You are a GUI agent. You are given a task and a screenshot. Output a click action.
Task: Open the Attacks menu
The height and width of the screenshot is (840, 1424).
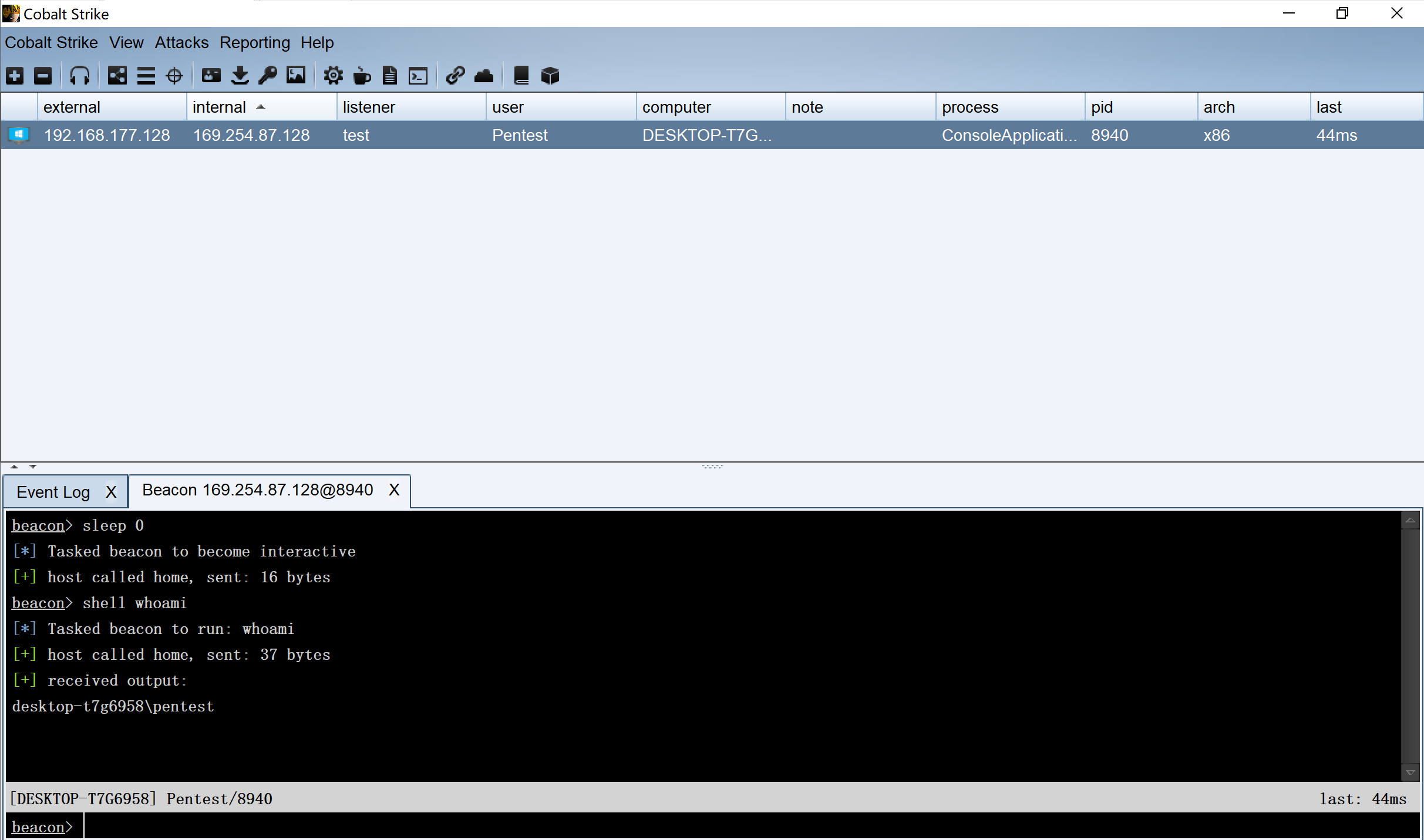click(x=181, y=43)
